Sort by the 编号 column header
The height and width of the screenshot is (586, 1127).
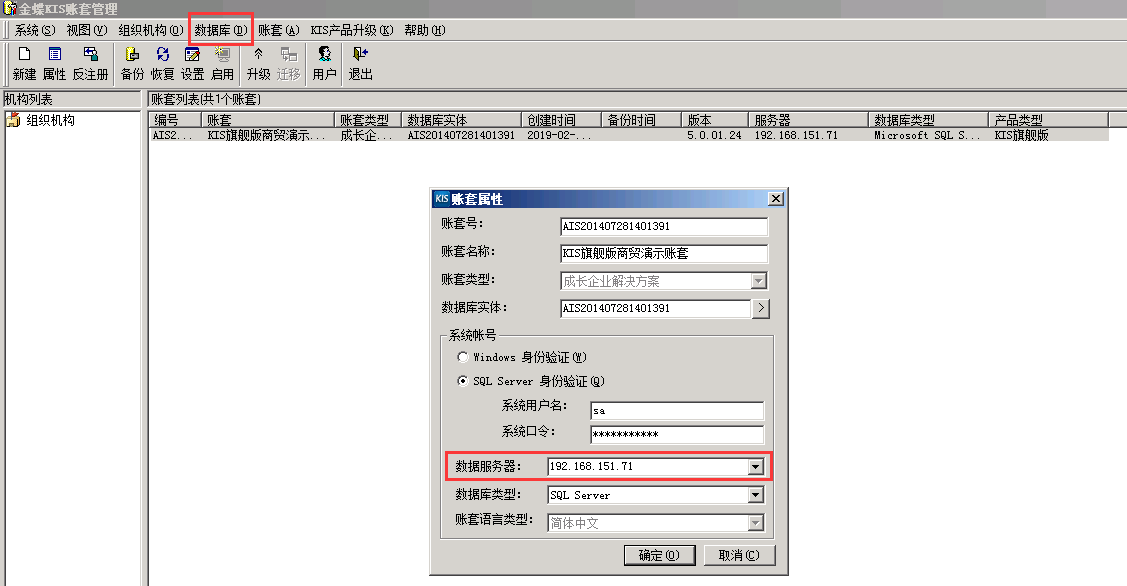pos(175,119)
